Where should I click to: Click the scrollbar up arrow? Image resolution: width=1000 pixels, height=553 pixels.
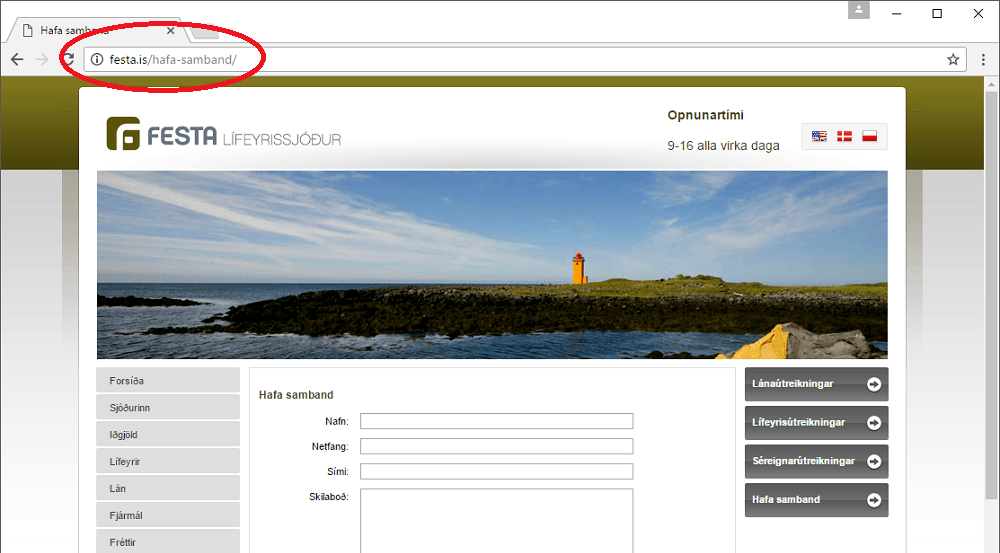point(990,84)
